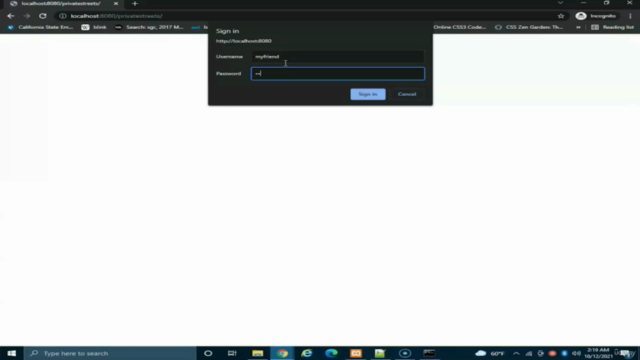Viewport: 640px width, 360px height.
Task: Click the blue Bluetooth-style tray icon
Action: [564, 353]
